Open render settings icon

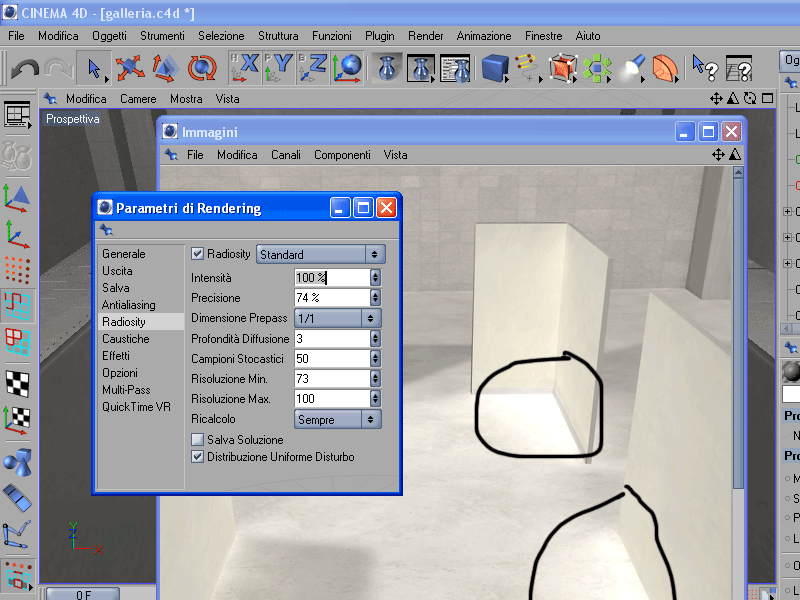(x=455, y=68)
